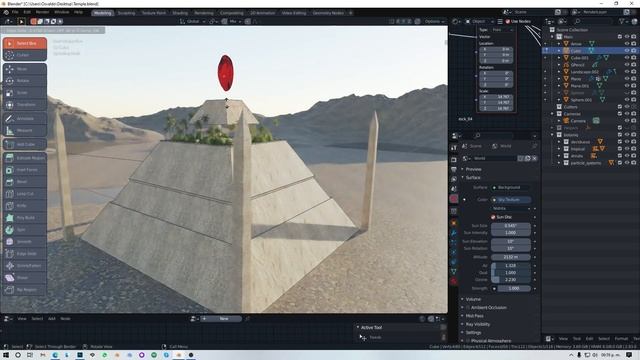Select the Scale tool
This screenshot has width=640, height=360.
24,93
